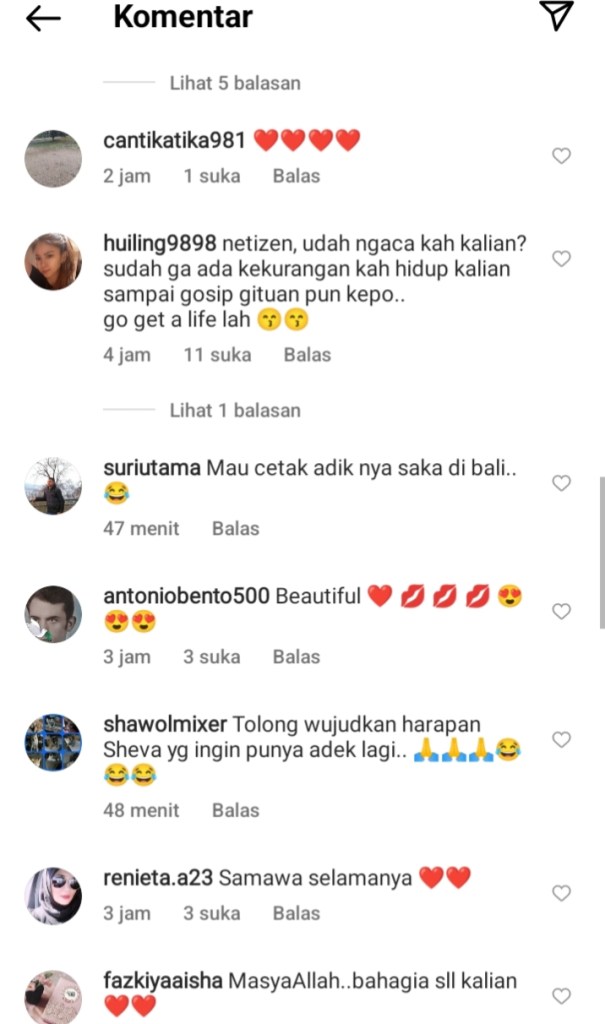Like huiling9898's comment with heart icon
This screenshot has width=605, height=1024.
coord(561,259)
